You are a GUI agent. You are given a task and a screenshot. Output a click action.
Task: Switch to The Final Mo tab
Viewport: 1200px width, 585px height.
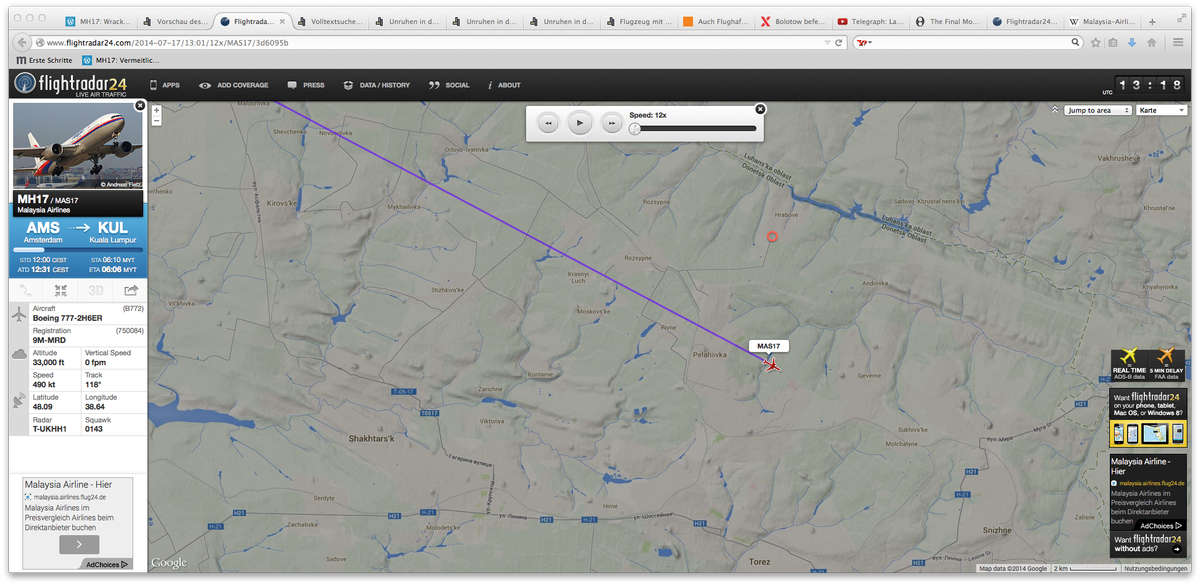click(948, 20)
